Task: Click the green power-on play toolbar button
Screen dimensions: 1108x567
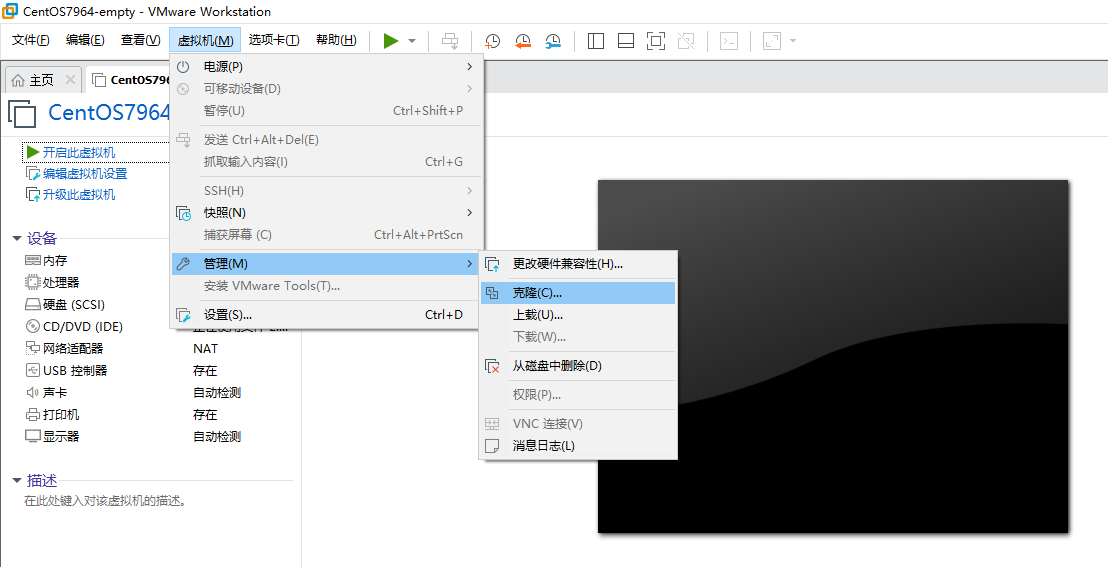Action: click(x=391, y=40)
